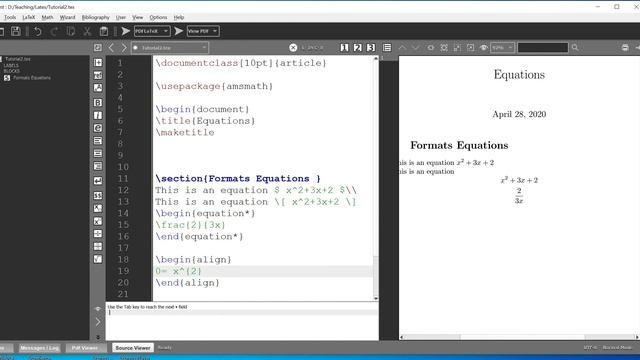Screen dimensions: 640x360
Task: Click the PDF search text field
Action: (543, 48)
